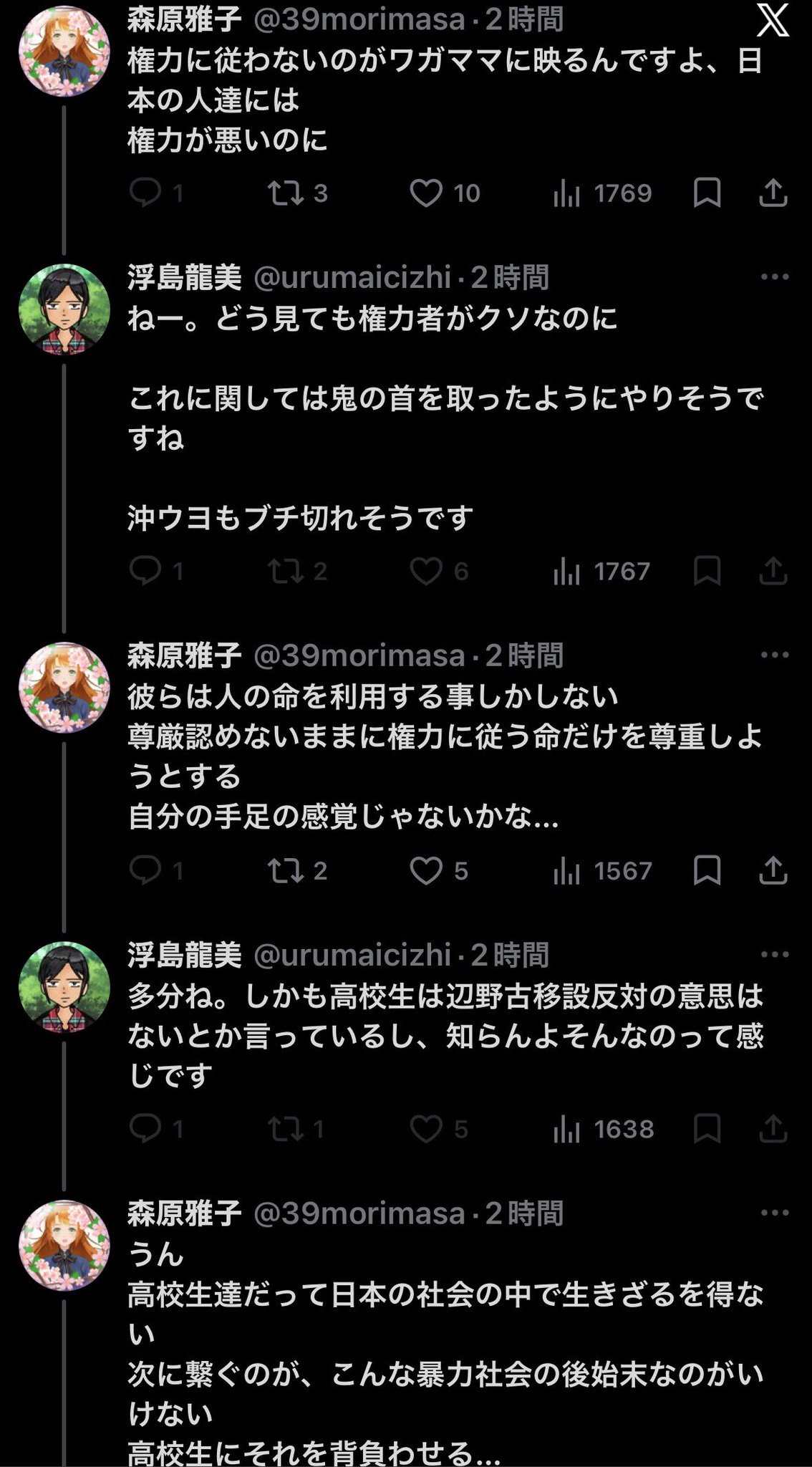Click the X logo in top corner
This screenshot has height=1467, width=812.
click(773, 21)
